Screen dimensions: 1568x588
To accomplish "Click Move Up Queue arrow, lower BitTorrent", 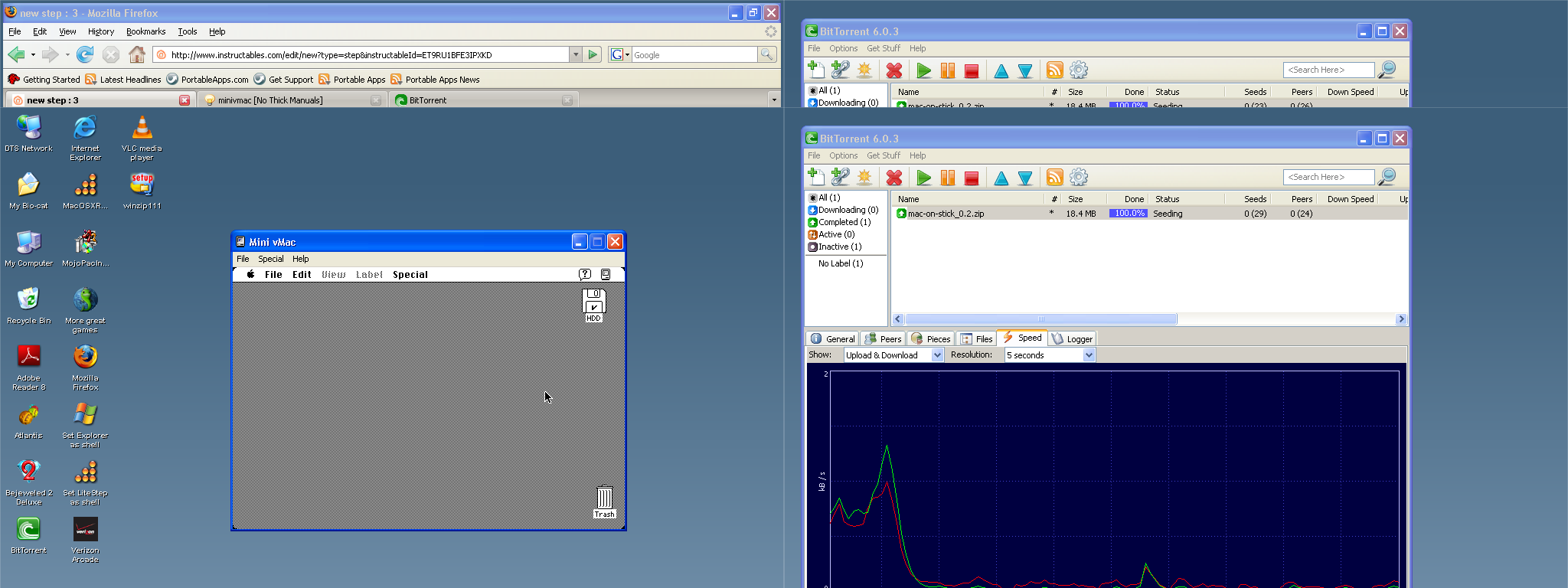I will 1001,178.
